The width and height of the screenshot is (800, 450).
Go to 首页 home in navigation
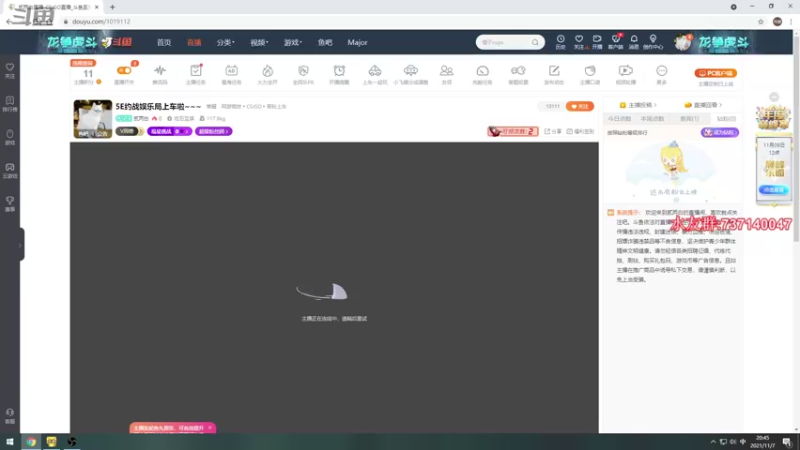(164, 42)
